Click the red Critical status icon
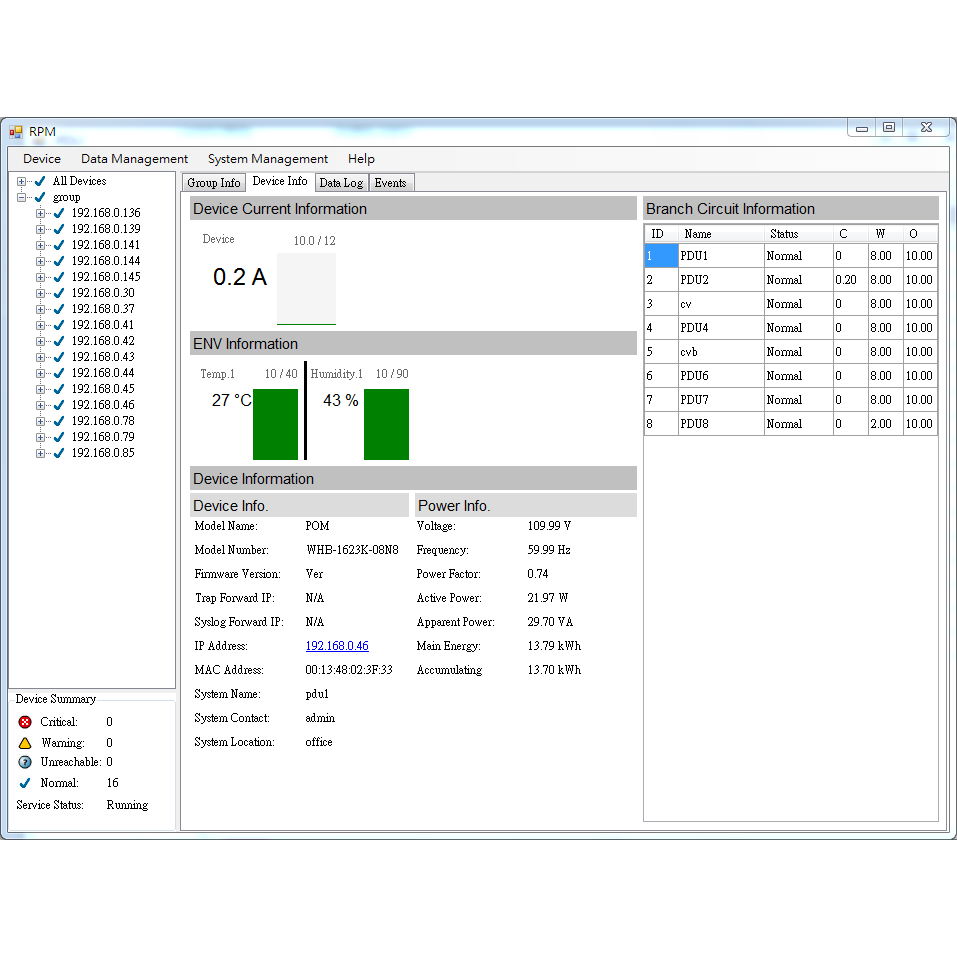 click(x=25, y=722)
